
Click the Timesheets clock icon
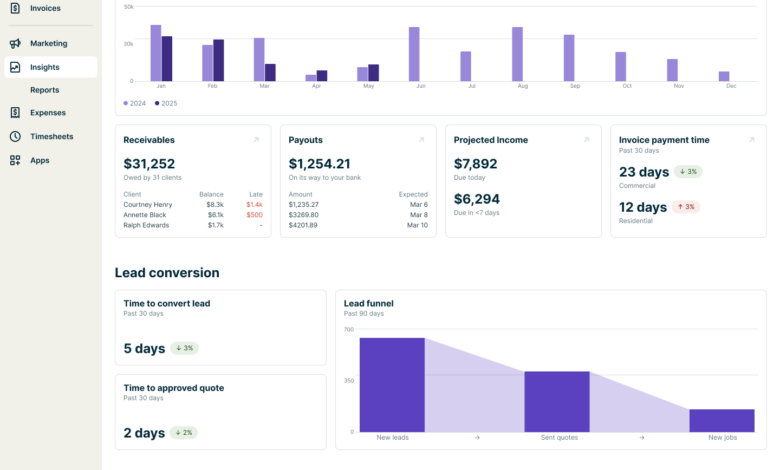click(15, 137)
